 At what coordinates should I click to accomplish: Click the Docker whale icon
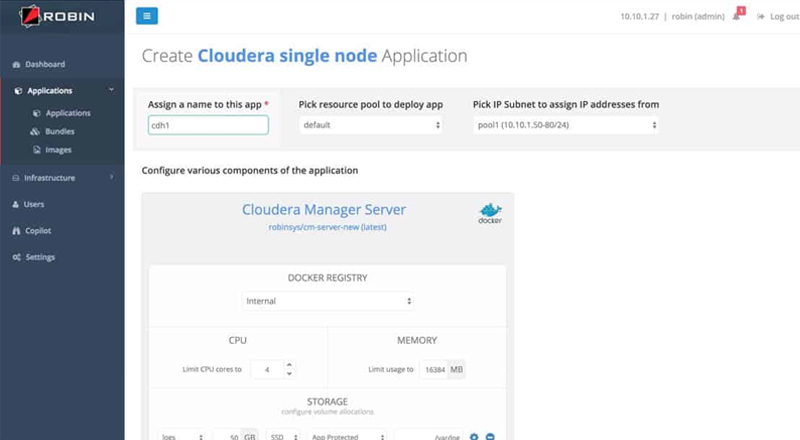pyautogui.click(x=490, y=213)
